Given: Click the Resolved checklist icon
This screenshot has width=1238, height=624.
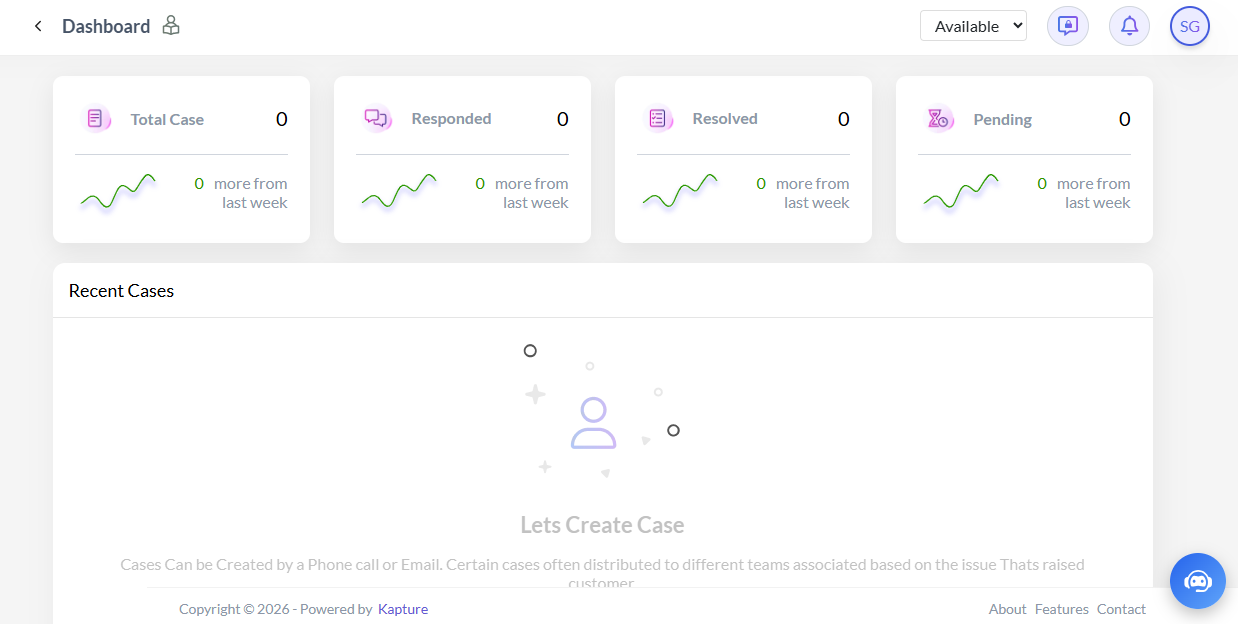Looking at the screenshot, I should click(x=657, y=119).
